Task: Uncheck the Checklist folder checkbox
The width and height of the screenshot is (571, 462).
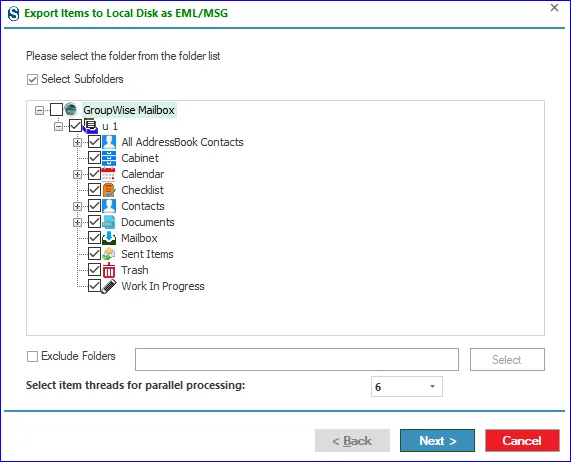Action: click(x=94, y=190)
